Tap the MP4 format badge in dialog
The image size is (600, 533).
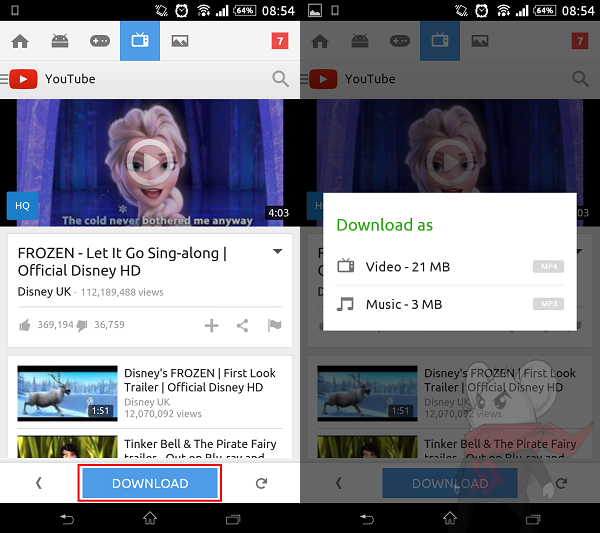pos(548,266)
